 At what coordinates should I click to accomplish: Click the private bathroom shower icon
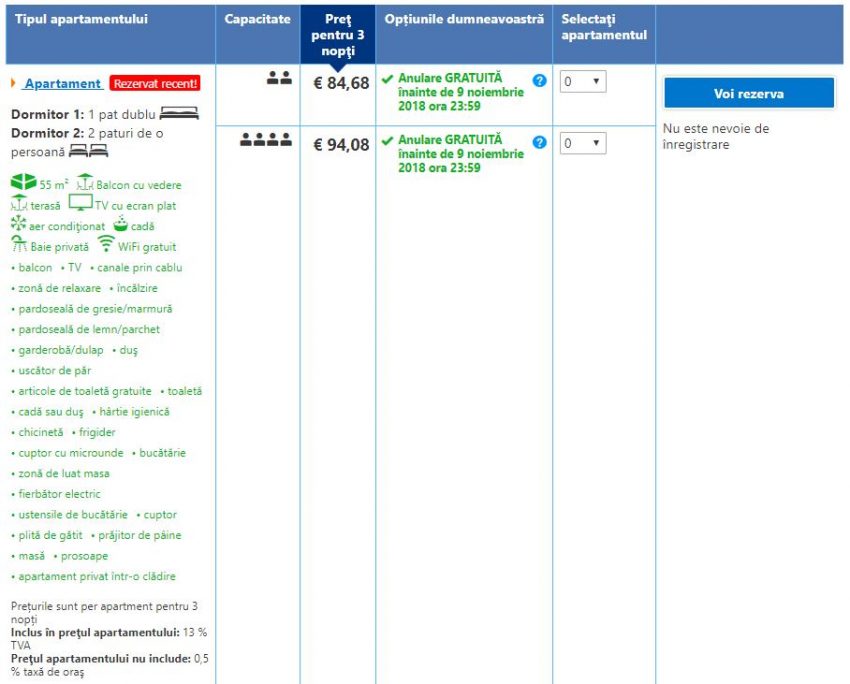pos(19,245)
